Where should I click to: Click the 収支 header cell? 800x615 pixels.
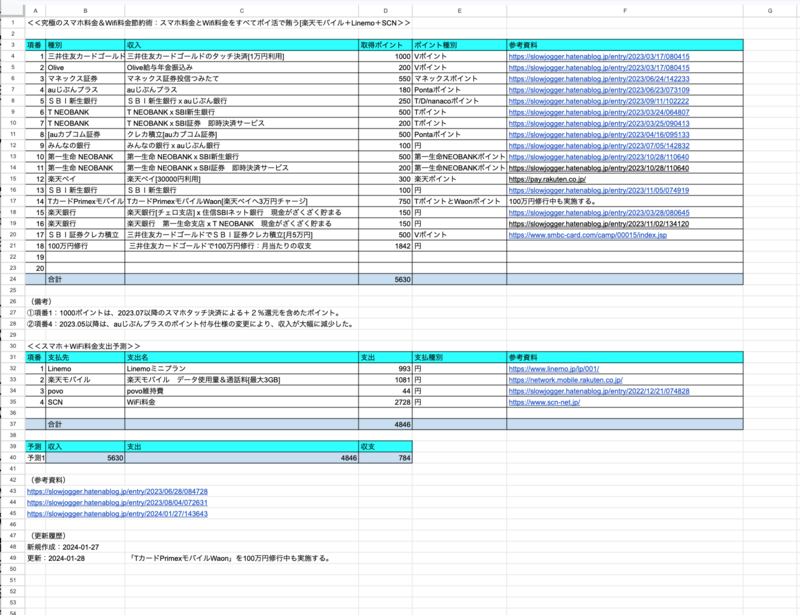(x=385, y=447)
